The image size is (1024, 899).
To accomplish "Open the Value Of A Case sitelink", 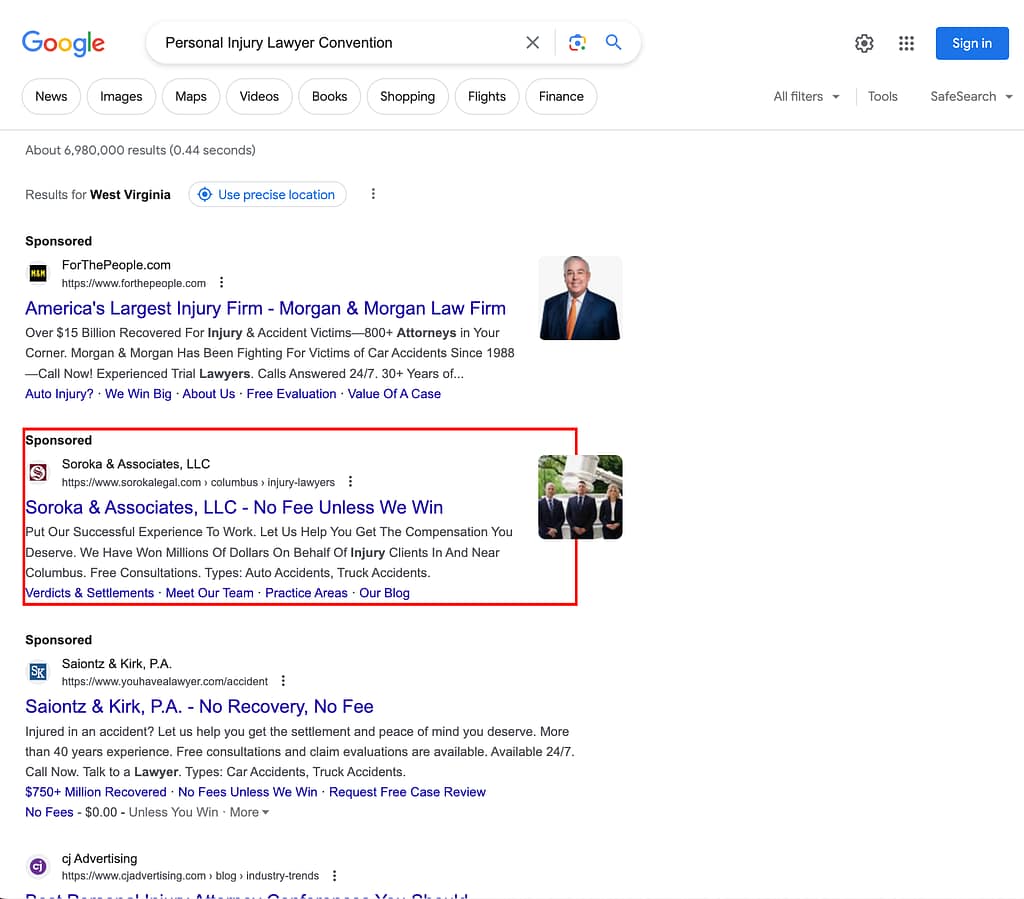I will [394, 394].
